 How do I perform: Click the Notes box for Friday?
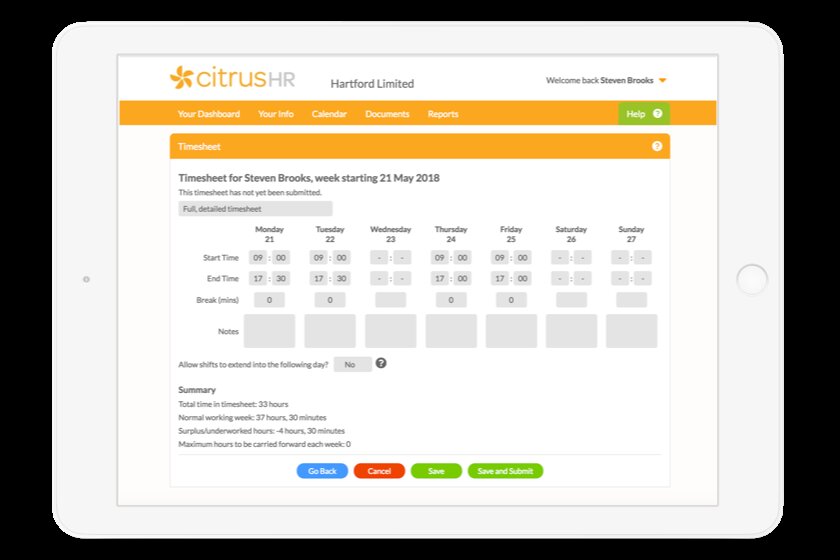[511, 331]
